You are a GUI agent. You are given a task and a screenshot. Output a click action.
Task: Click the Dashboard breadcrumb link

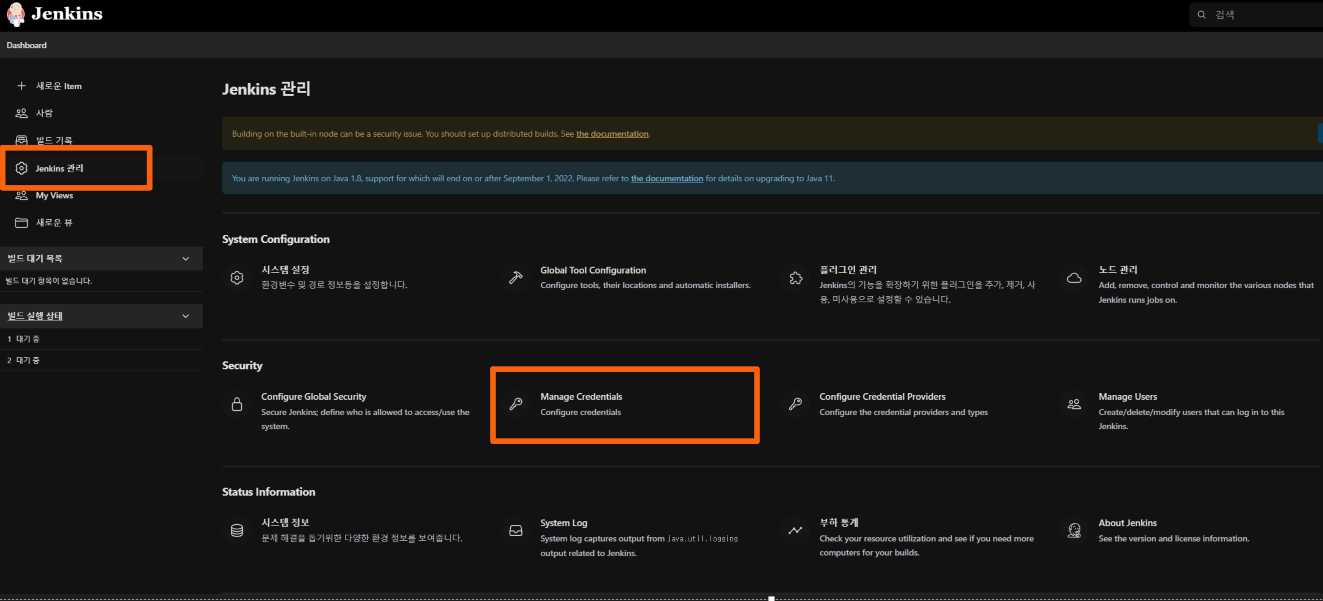coord(26,45)
